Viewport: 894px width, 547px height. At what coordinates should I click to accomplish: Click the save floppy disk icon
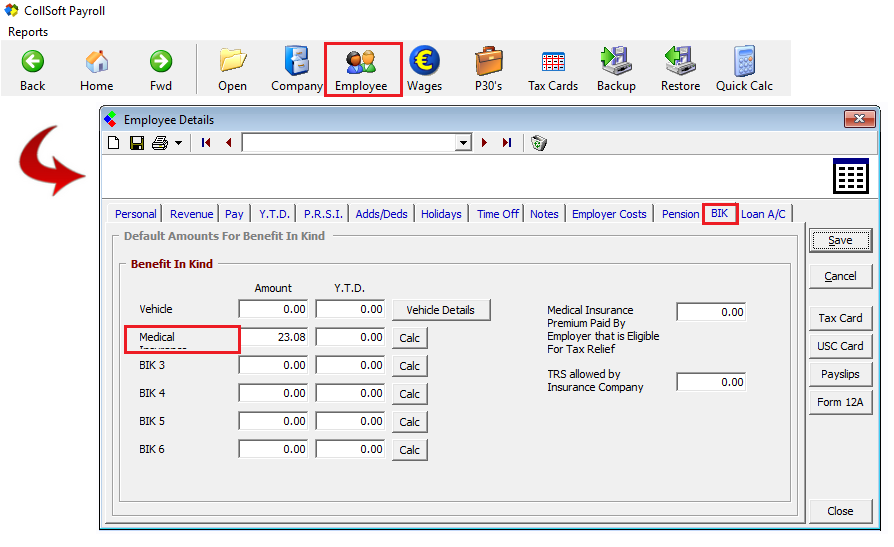click(x=137, y=143)
